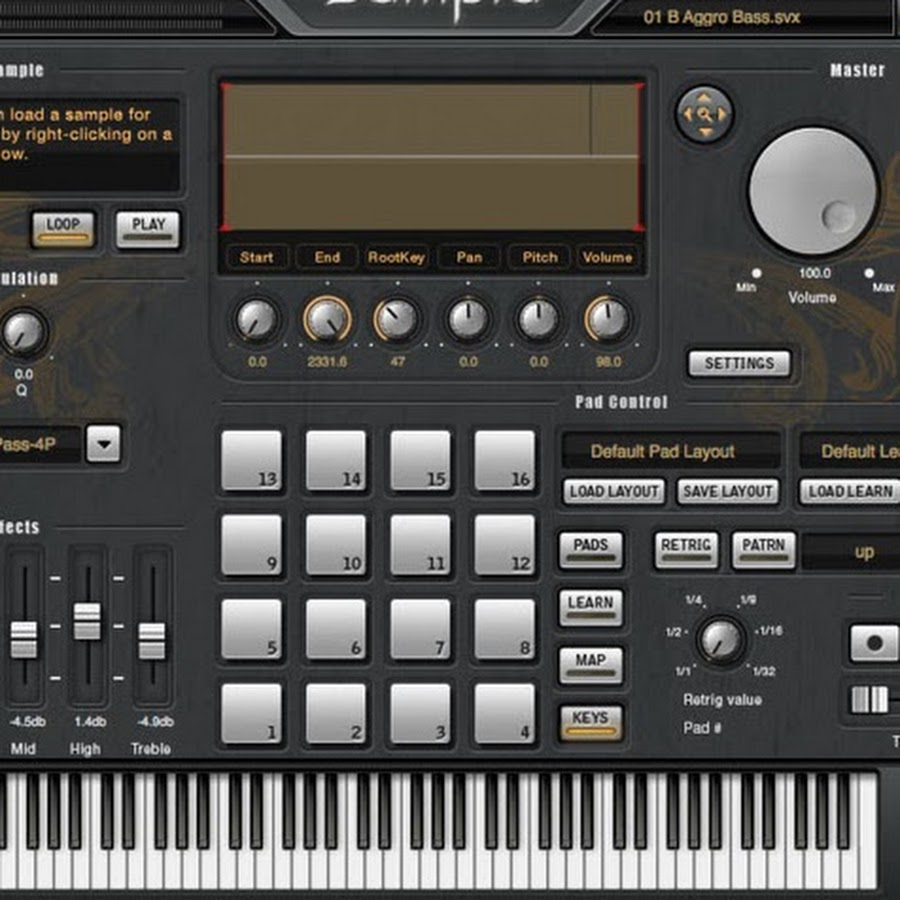
Task: Toggle the LOOP button
Action: [63, 229]
